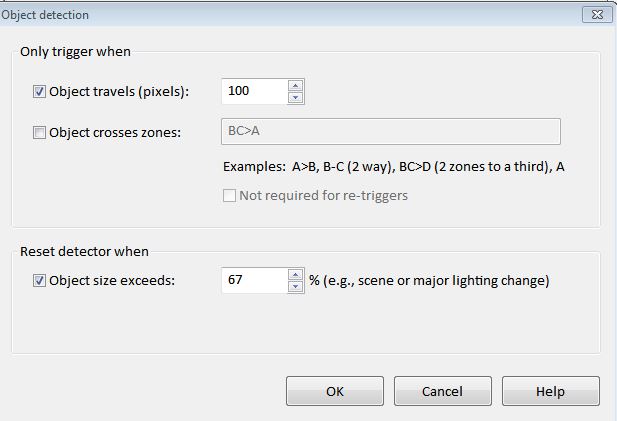The height and width of the screenshot is (421, 617).
Task: Click the zones text field showing BC>A
Action: coord(389,132)
